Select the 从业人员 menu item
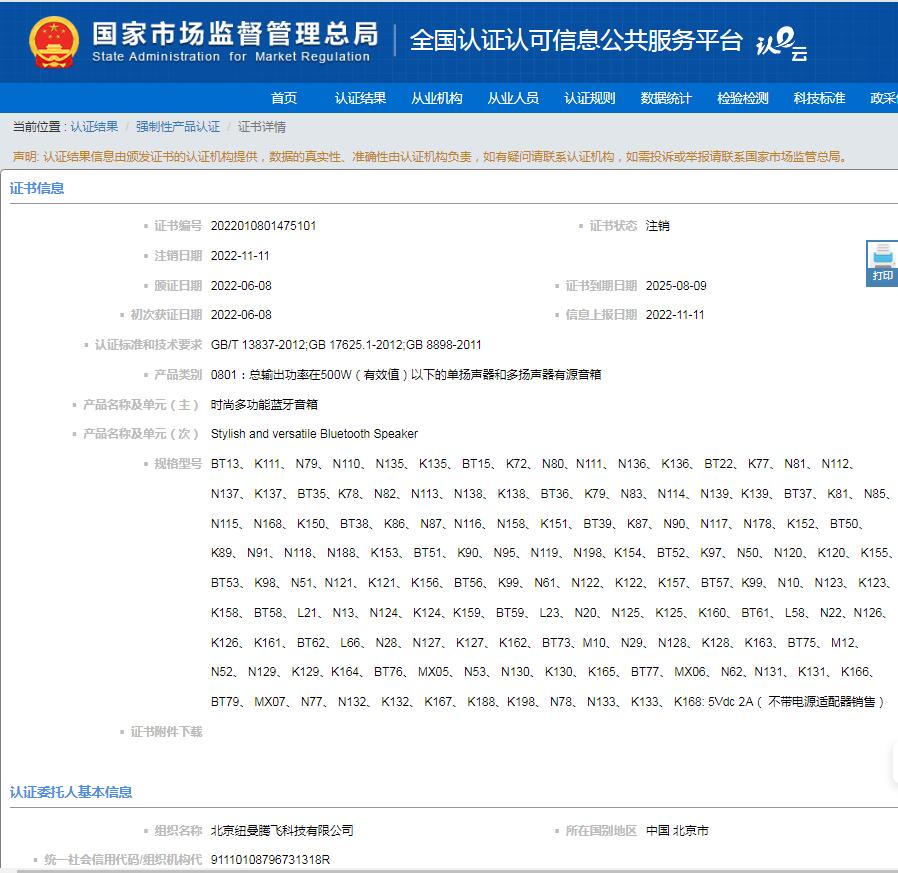The height and width of the screenshot is (873, 898). point(513,98)
